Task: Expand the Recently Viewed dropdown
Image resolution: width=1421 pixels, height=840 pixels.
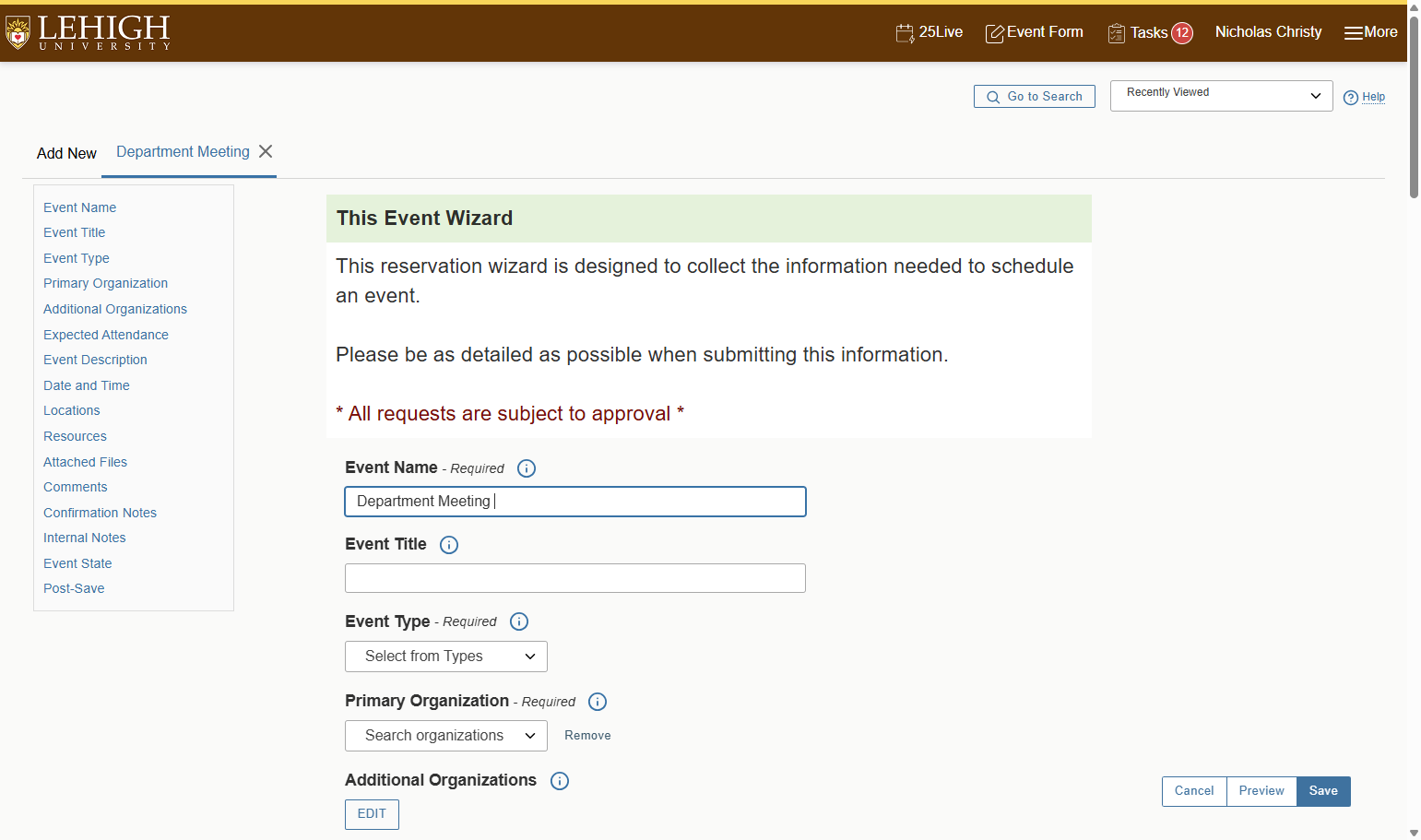Action: pyautogui.click(x=1221, y=96)
